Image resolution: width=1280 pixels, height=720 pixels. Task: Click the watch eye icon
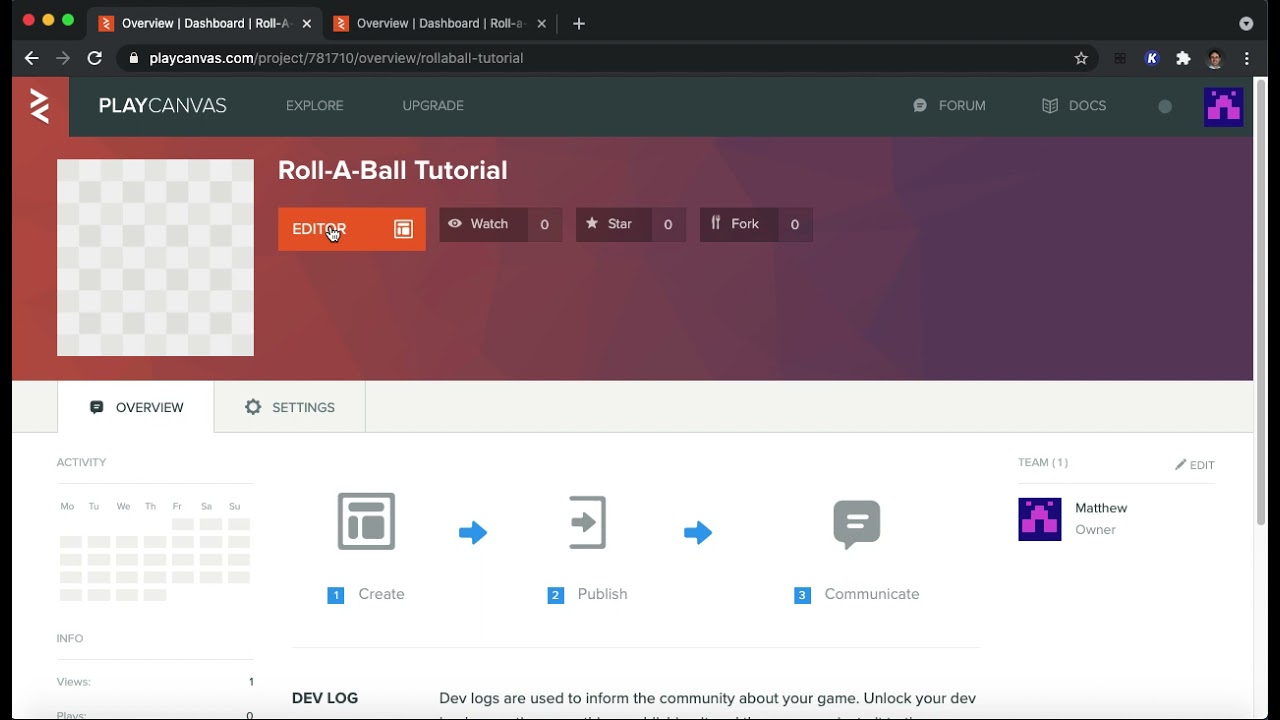(455, 224)
